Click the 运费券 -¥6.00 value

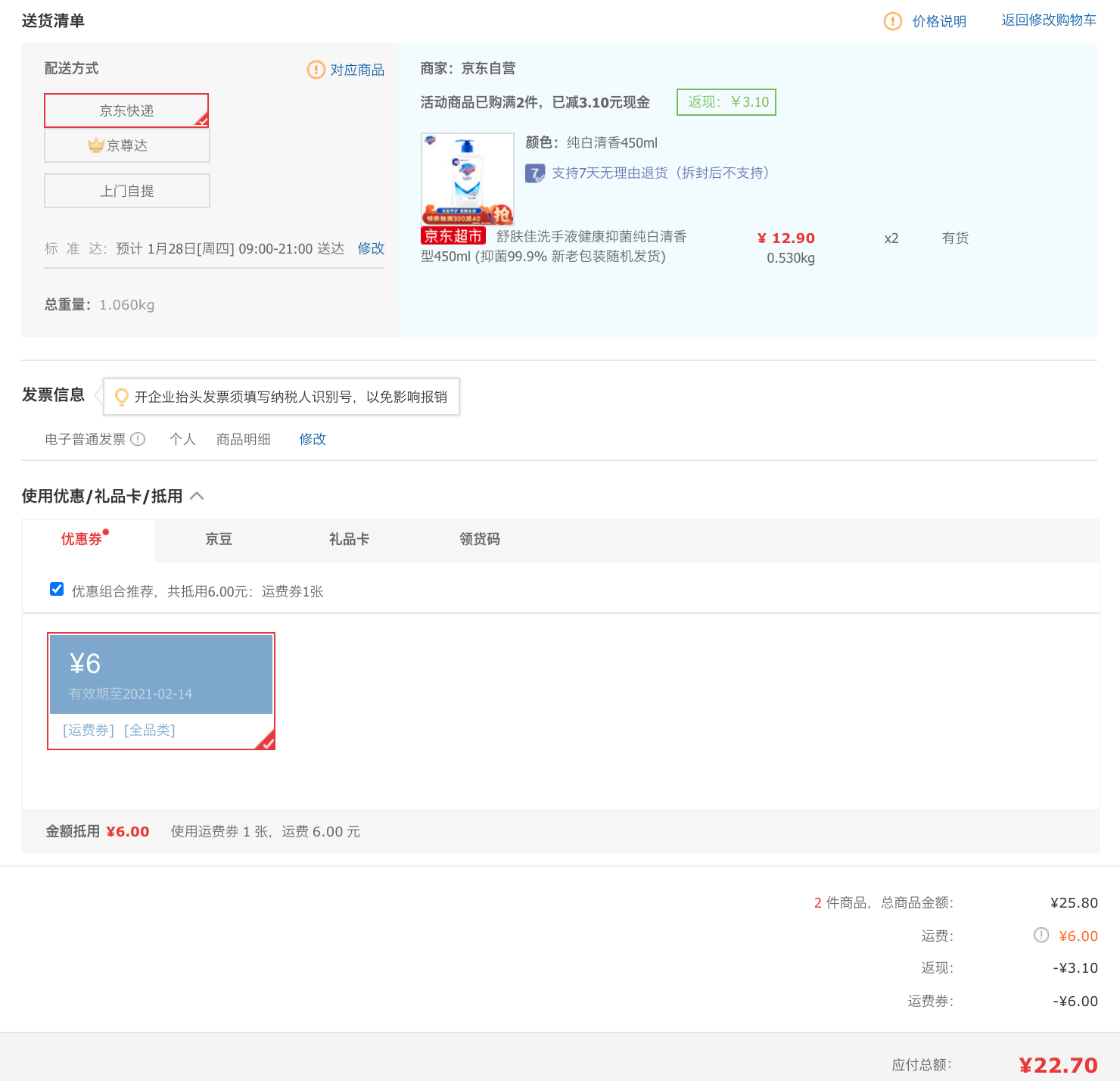tap(1075, 1001)
